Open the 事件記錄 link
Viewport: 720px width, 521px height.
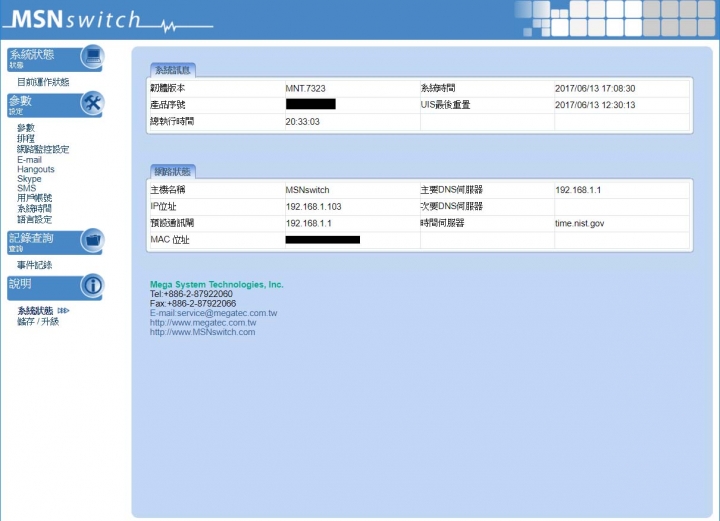coord(34,265)
